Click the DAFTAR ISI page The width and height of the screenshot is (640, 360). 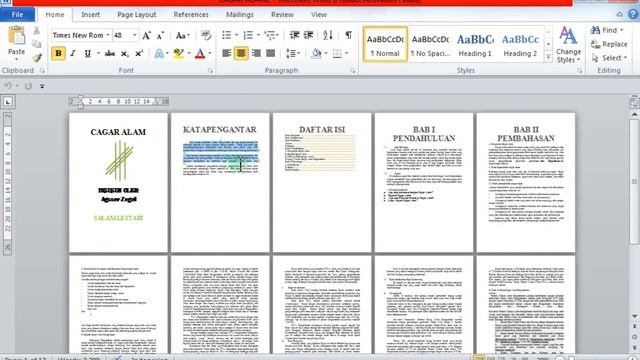point(322,182)
